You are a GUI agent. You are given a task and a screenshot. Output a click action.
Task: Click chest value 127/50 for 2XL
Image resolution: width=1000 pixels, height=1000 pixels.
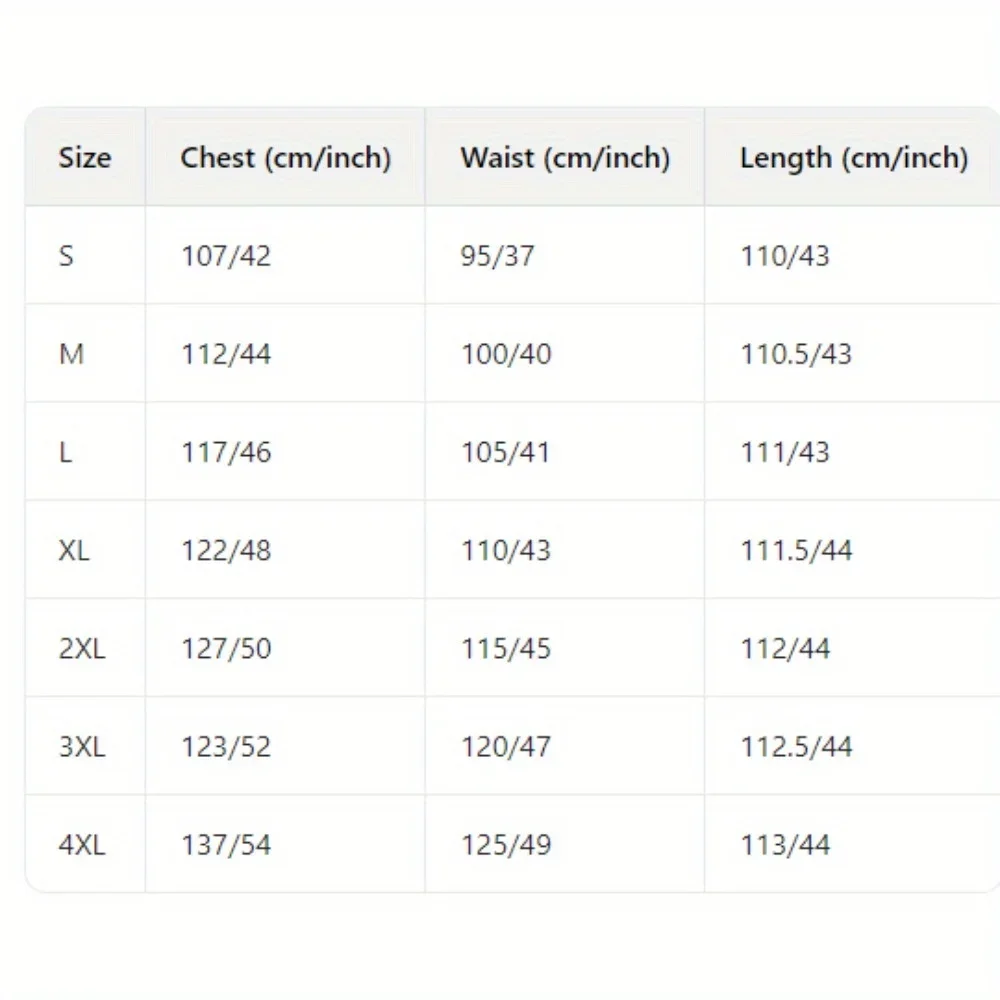coord(226,648)
